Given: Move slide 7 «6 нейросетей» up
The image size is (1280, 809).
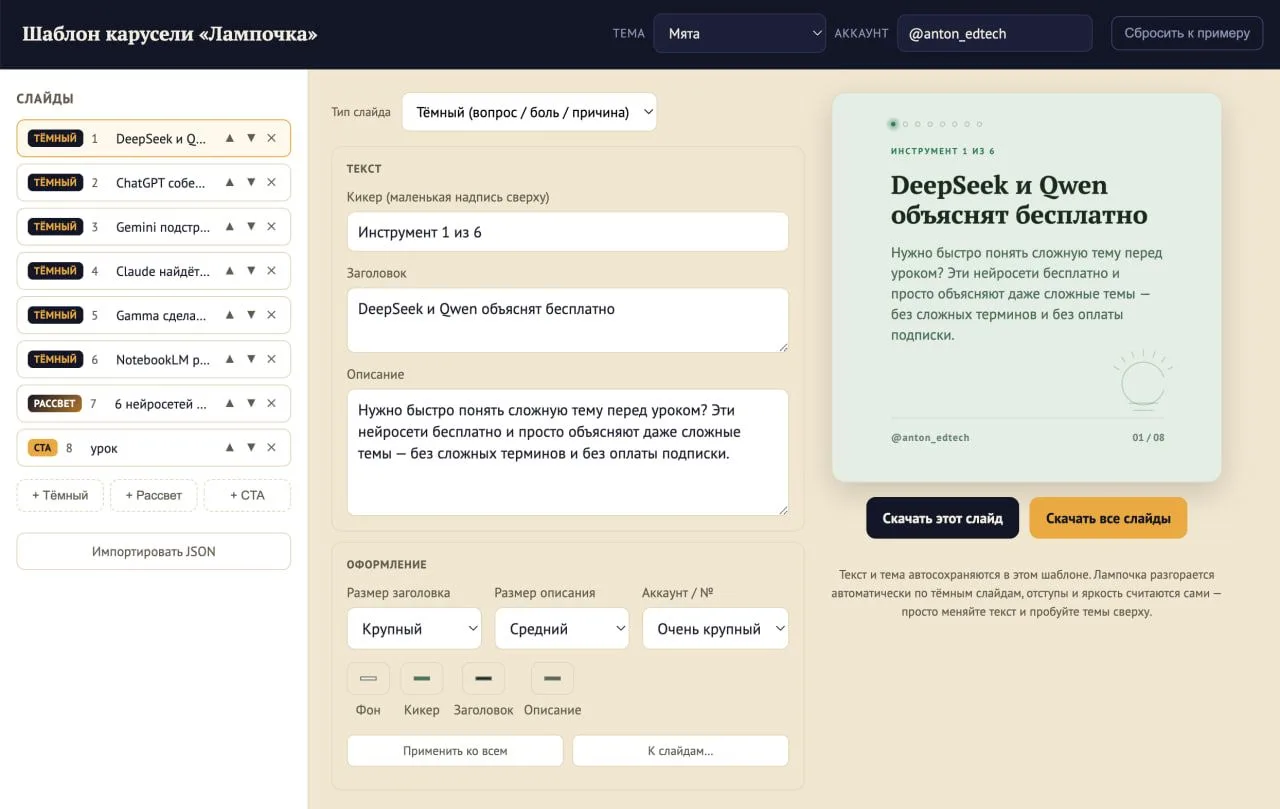Looking at the screenshot, I should coord(230,403).
